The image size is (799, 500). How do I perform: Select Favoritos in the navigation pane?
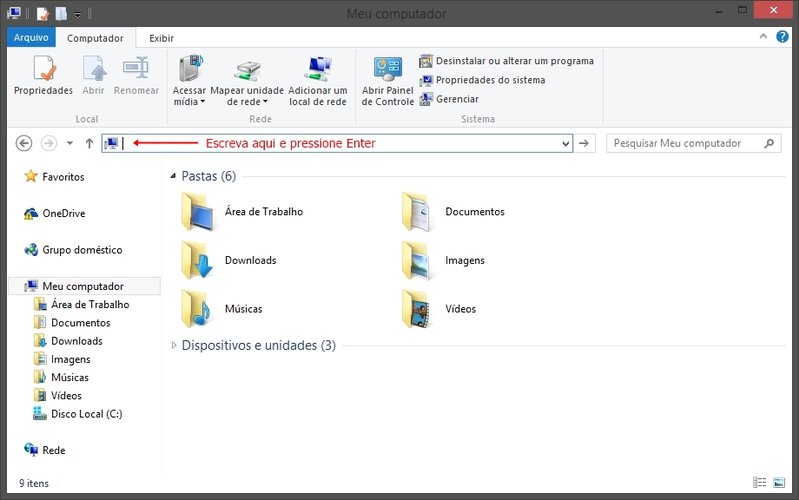coord(55,176)
